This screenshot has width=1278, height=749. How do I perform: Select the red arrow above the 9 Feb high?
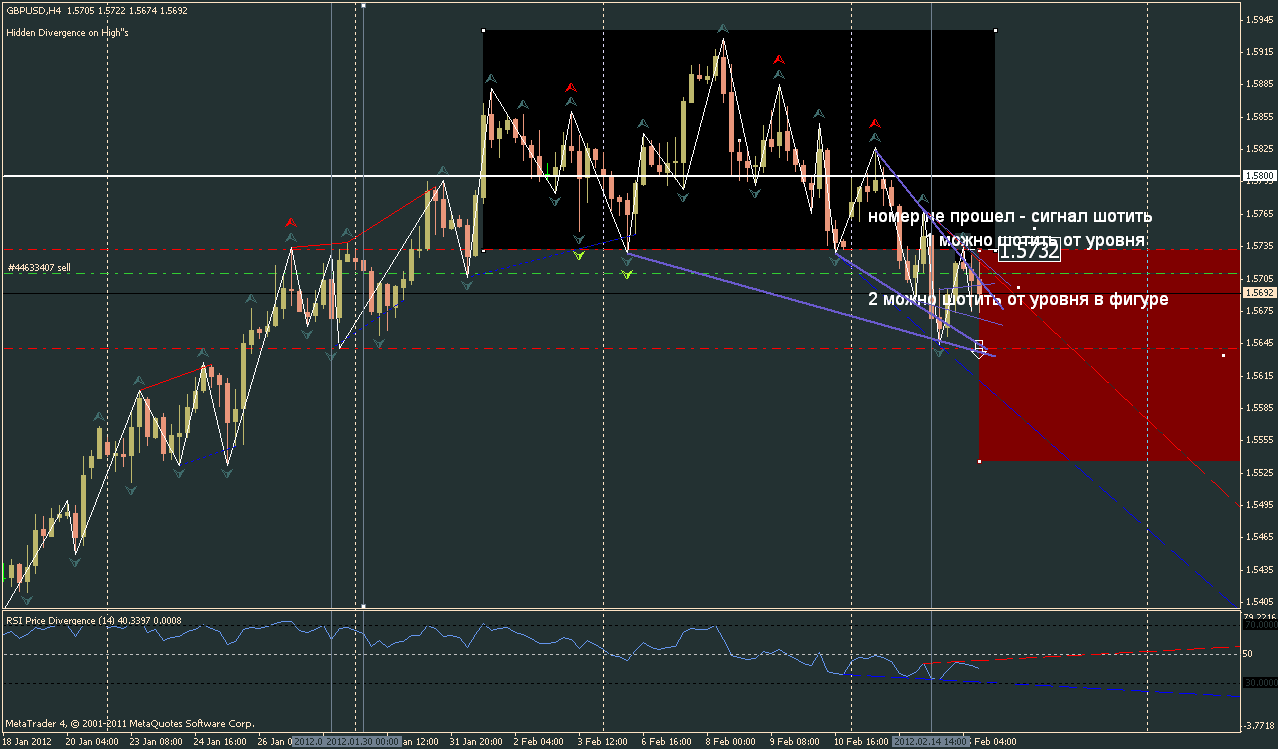(779, 60)
